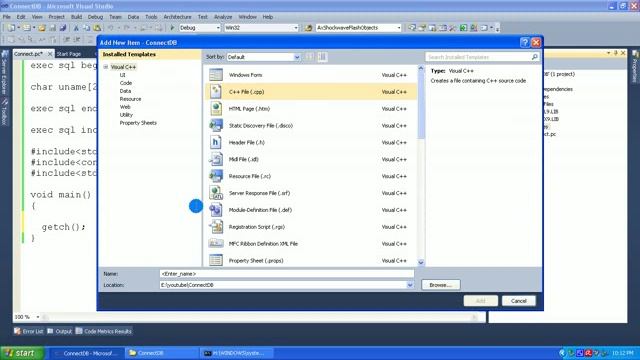The width and height of the screenshot is (640, 360).
Task: Collapse the Visual C++ tree node
Action: pos(106,67)
